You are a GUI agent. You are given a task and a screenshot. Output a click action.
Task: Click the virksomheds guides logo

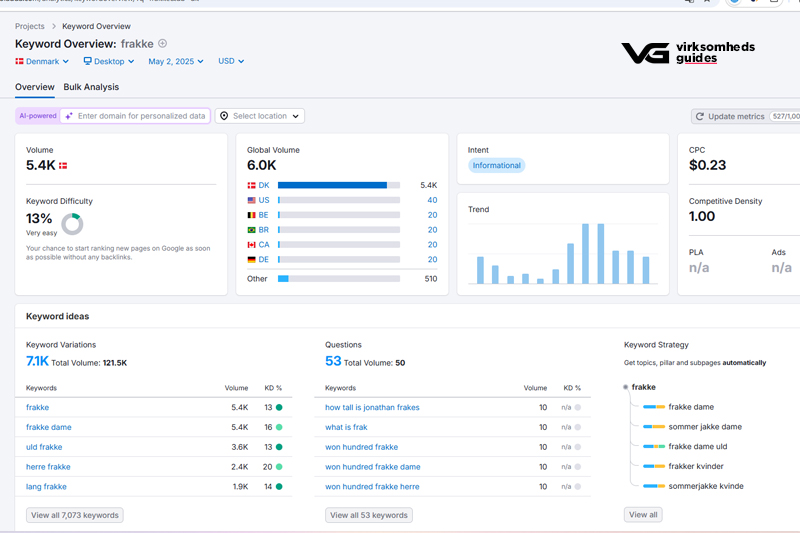click(688, 53)
